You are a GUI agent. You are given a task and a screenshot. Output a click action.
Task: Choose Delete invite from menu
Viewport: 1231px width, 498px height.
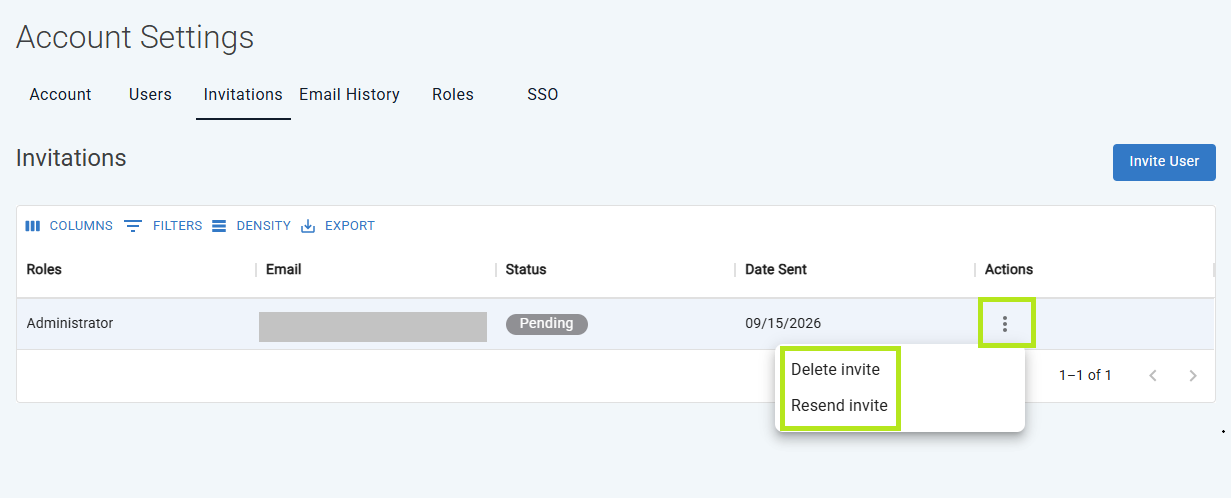(835, 370)
